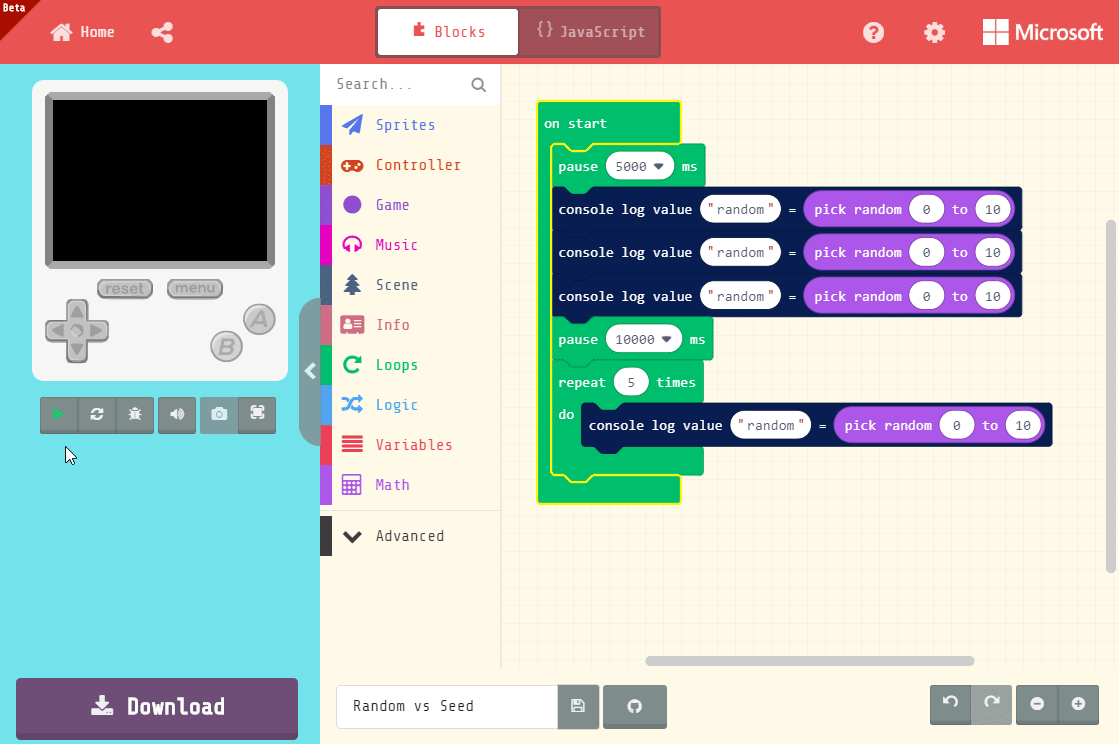Expand the Advanced categories section
1119x744 pixels.
[x=411, y=536]
